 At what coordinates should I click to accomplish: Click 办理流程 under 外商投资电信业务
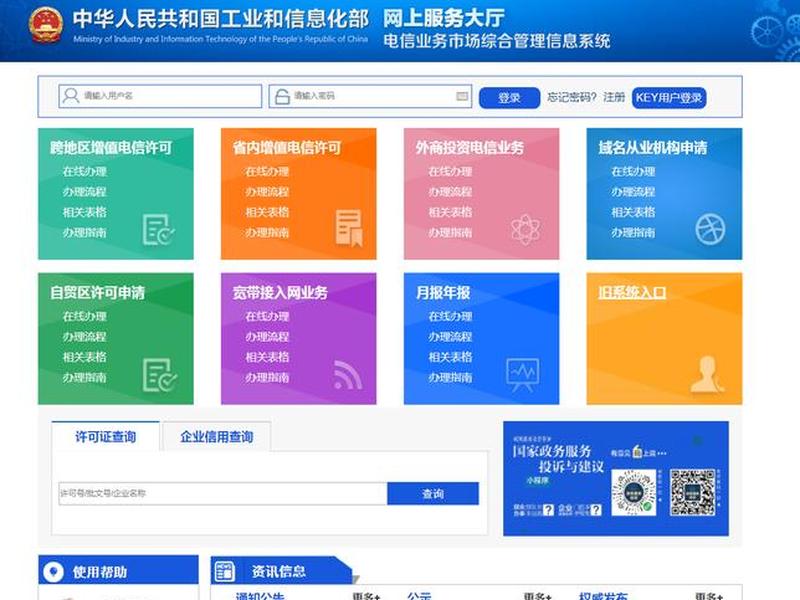click(x=451, y=192)
